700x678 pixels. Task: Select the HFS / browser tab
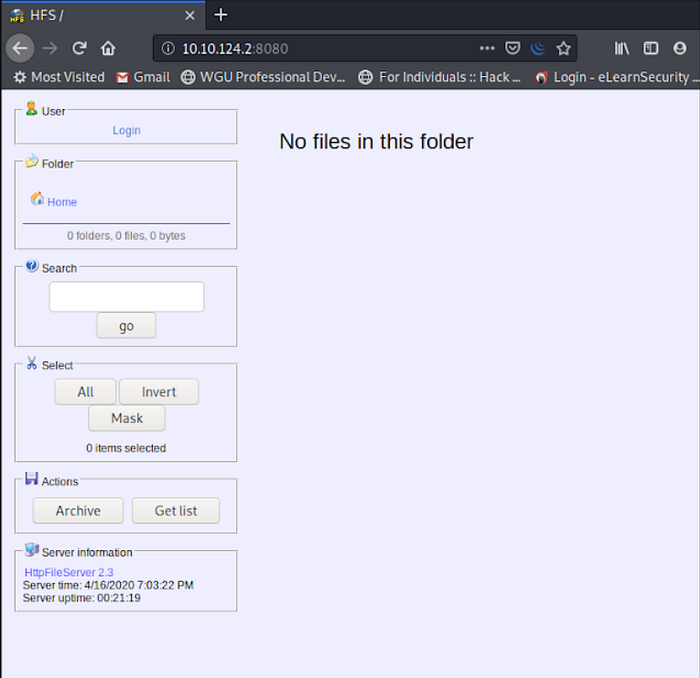point(103,16)
